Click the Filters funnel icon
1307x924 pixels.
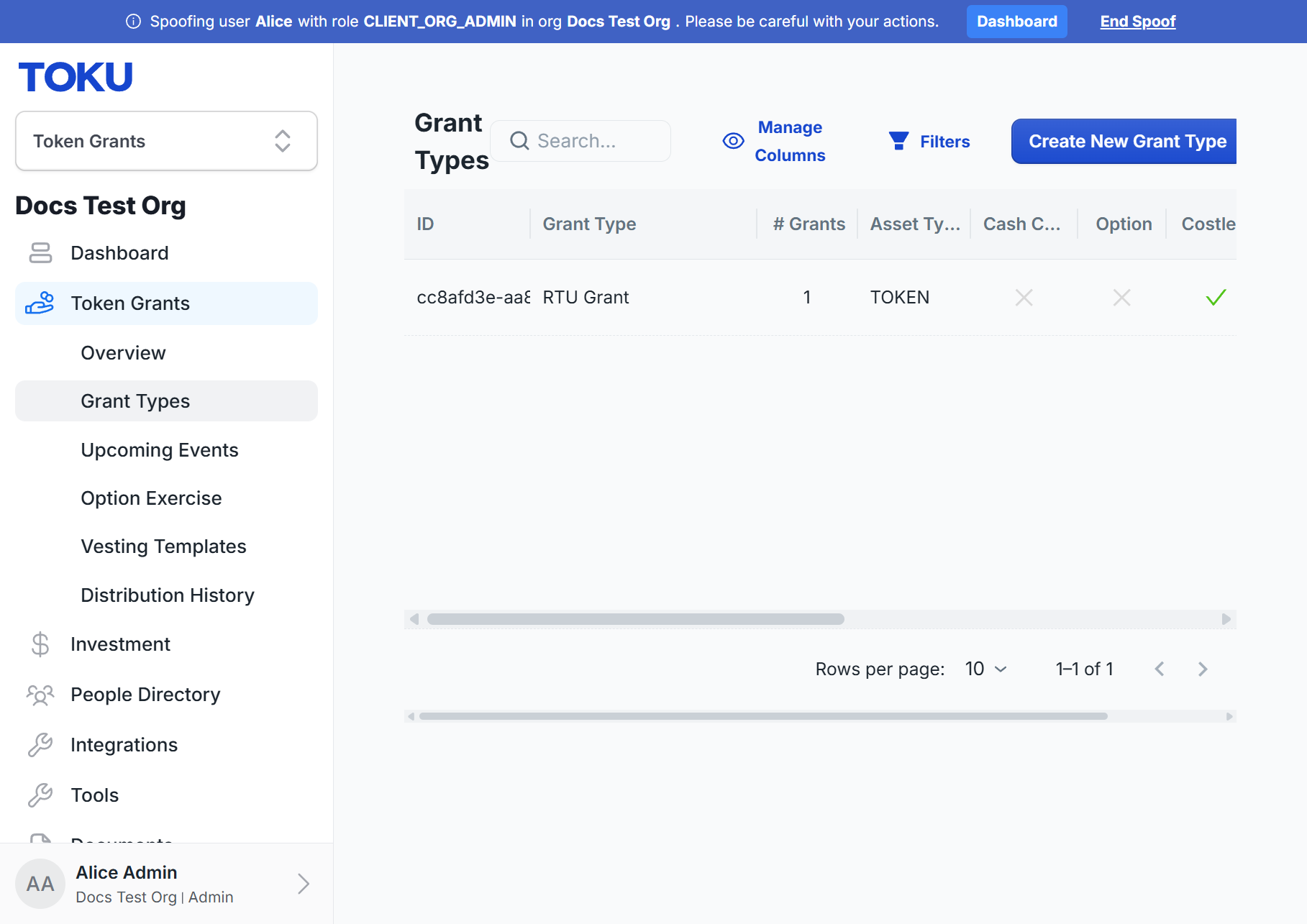[898, 141]
